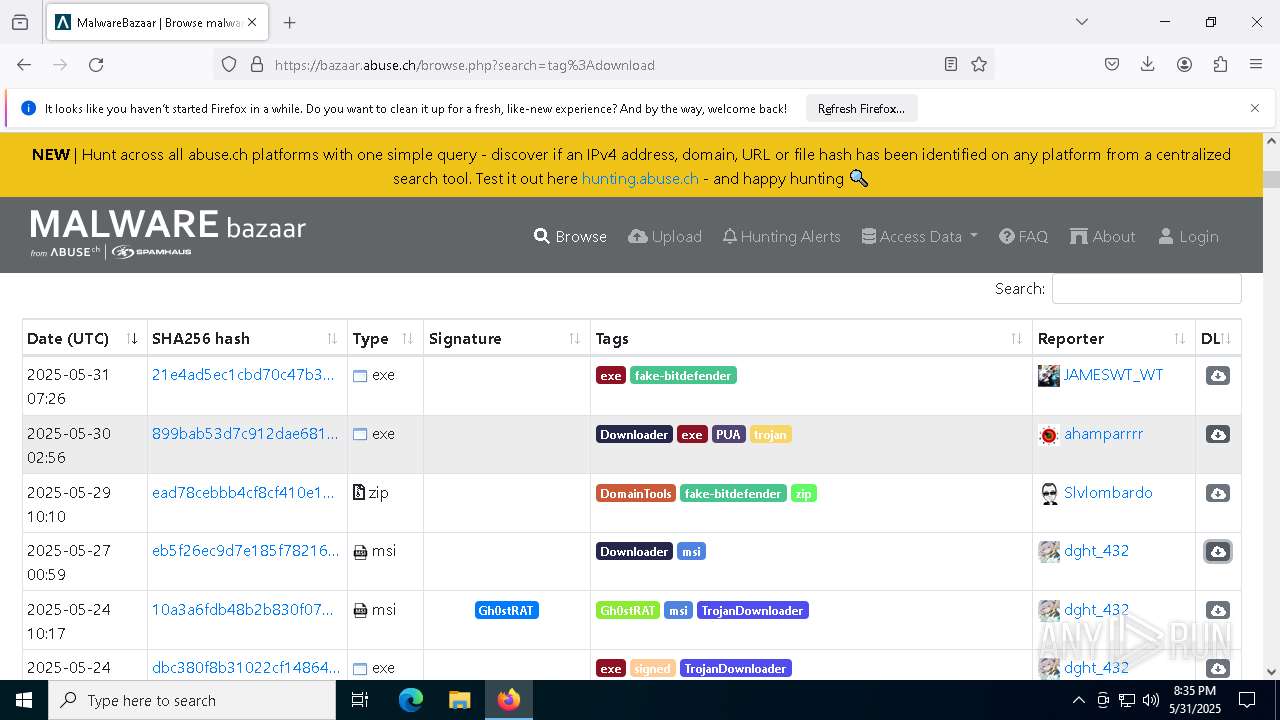Filter by the DomainTools tag
This screenshot has width=1280, height=720.
tap(636, 494)
